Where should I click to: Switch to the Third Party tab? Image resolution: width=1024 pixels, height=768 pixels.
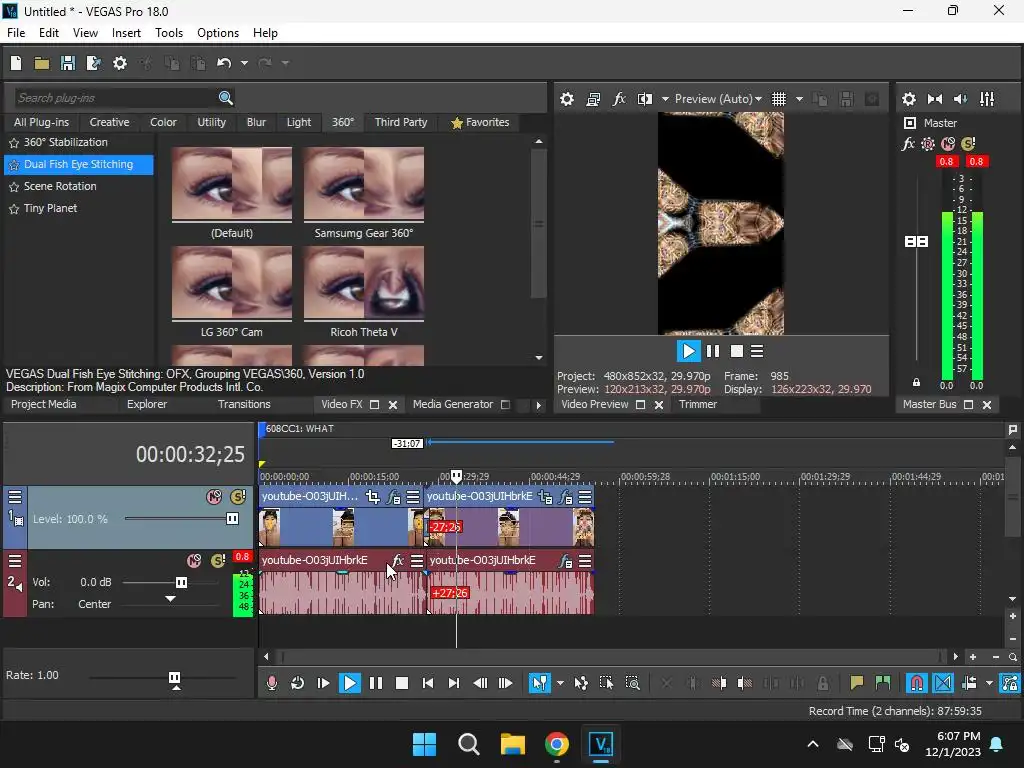tap(401, 122)
